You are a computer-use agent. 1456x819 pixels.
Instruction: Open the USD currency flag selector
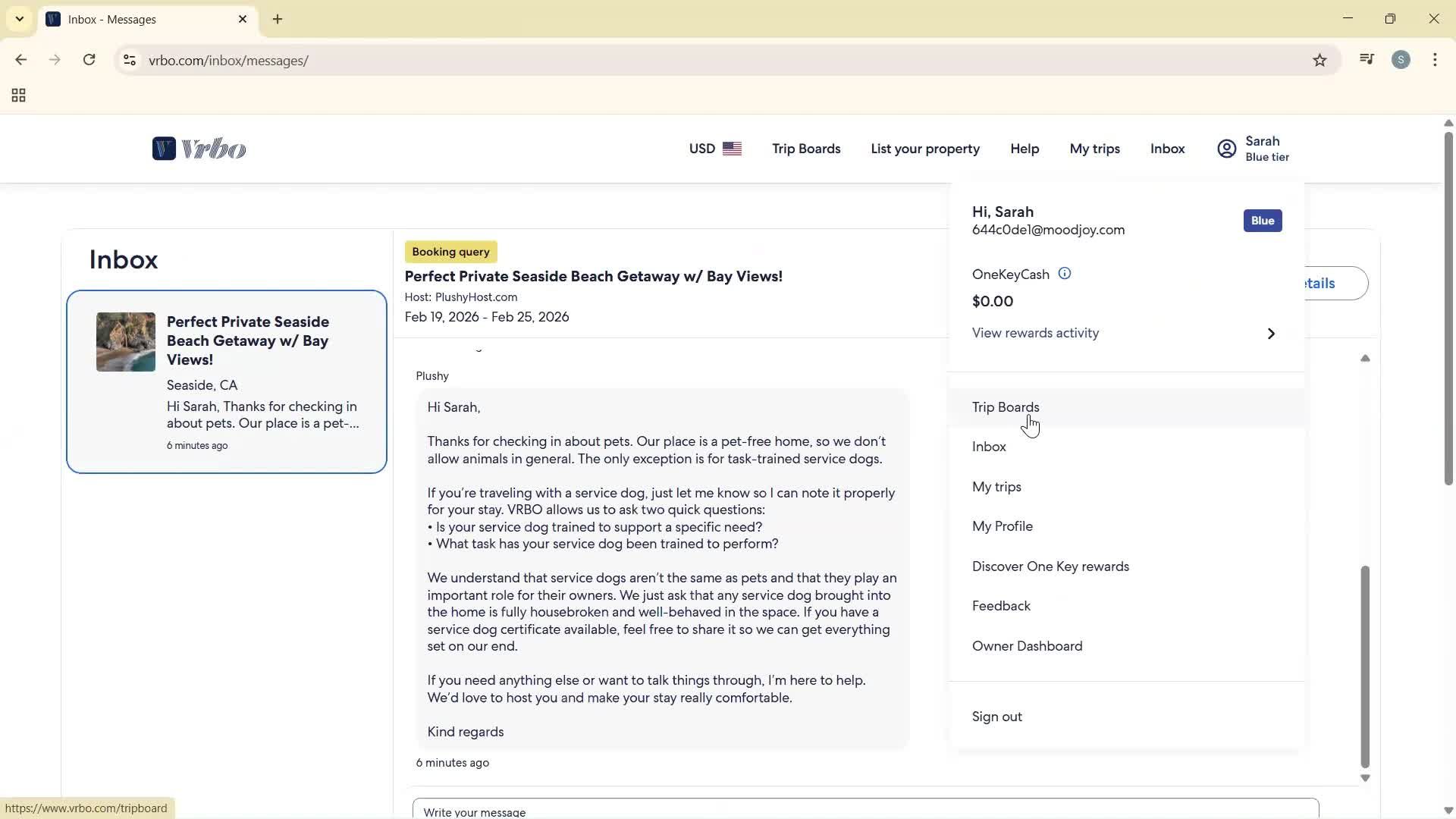733,149
